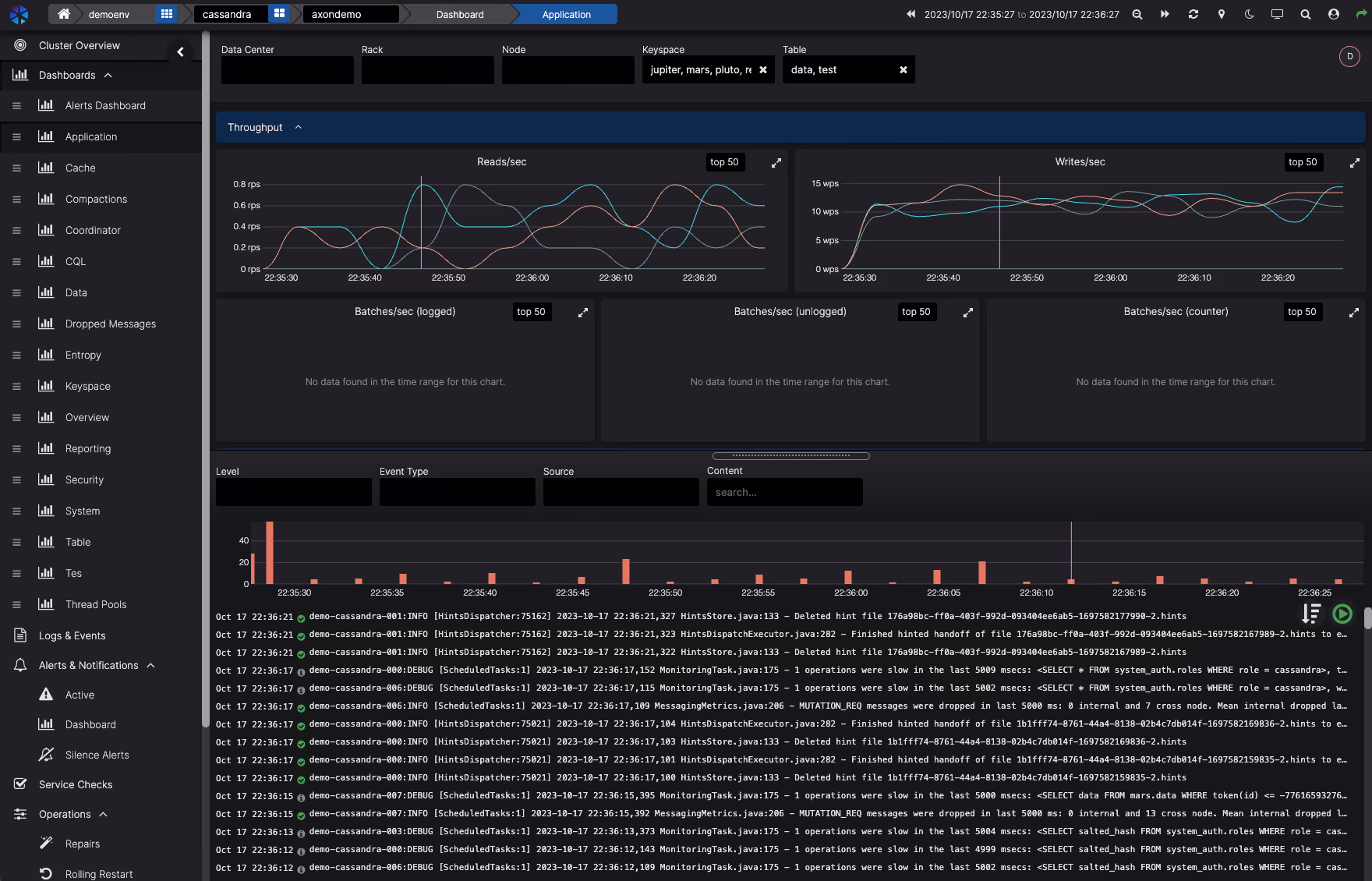Expand the Writes/sec chart to fullscreen

pos(1354,163)
